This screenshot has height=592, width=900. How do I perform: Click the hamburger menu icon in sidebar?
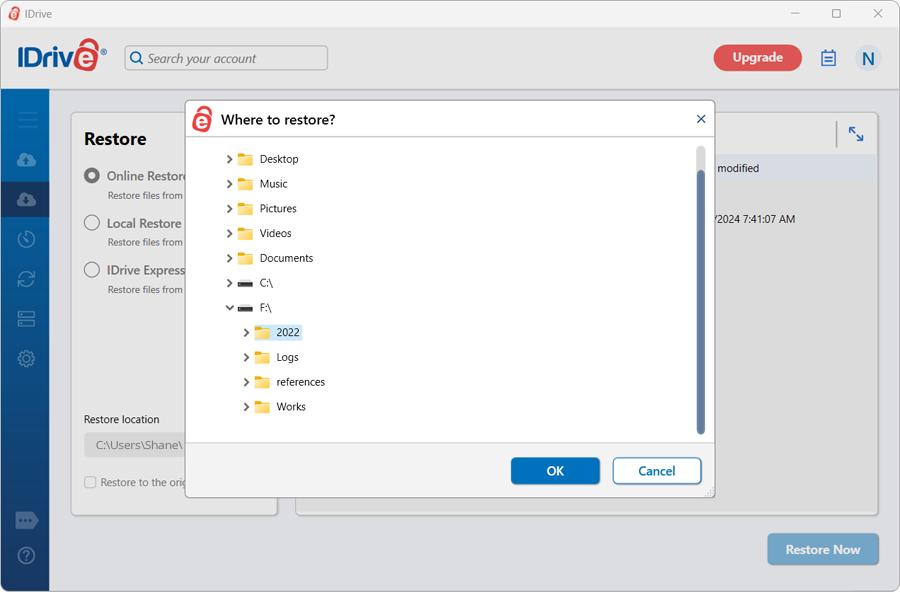point(27,120)
